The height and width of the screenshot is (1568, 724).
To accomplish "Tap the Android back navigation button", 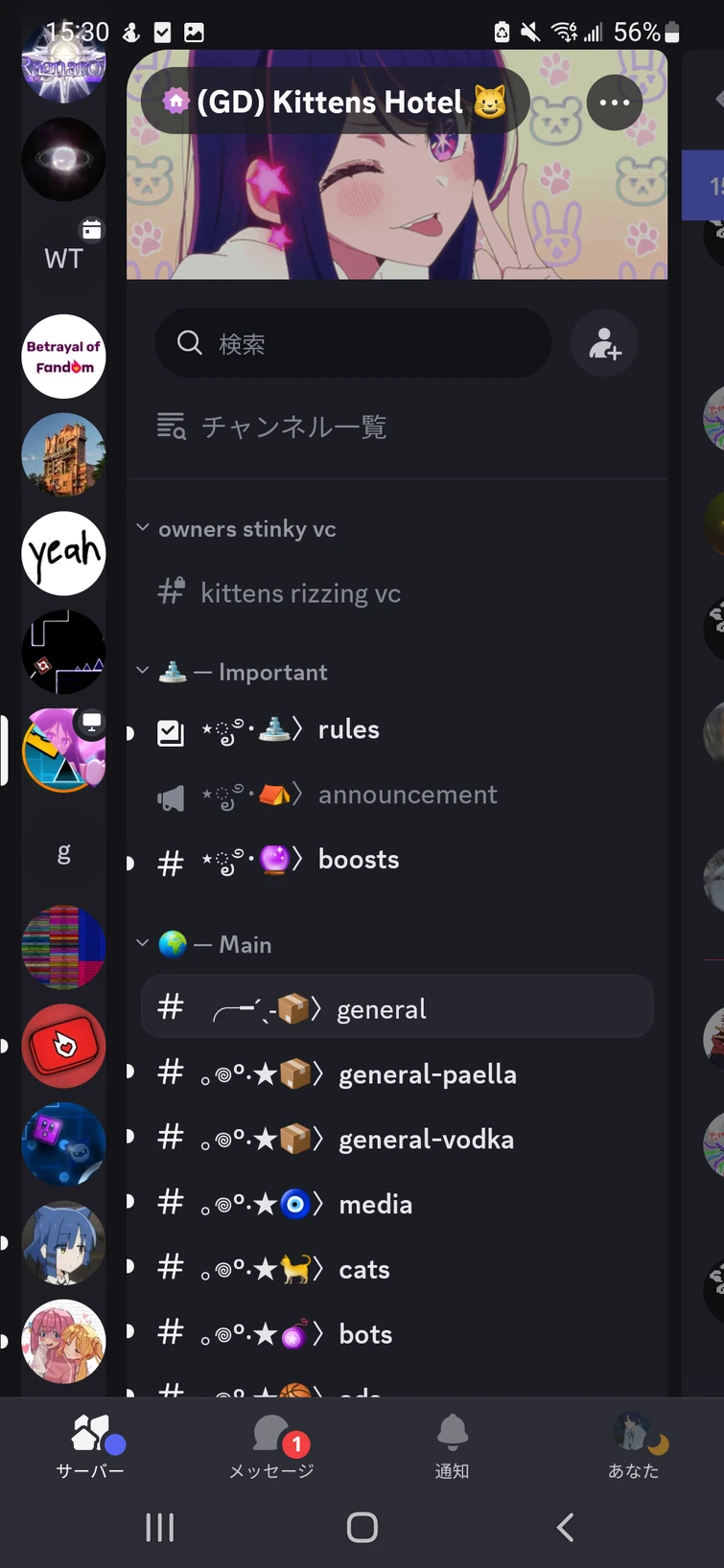I will tap(565, 1527).
